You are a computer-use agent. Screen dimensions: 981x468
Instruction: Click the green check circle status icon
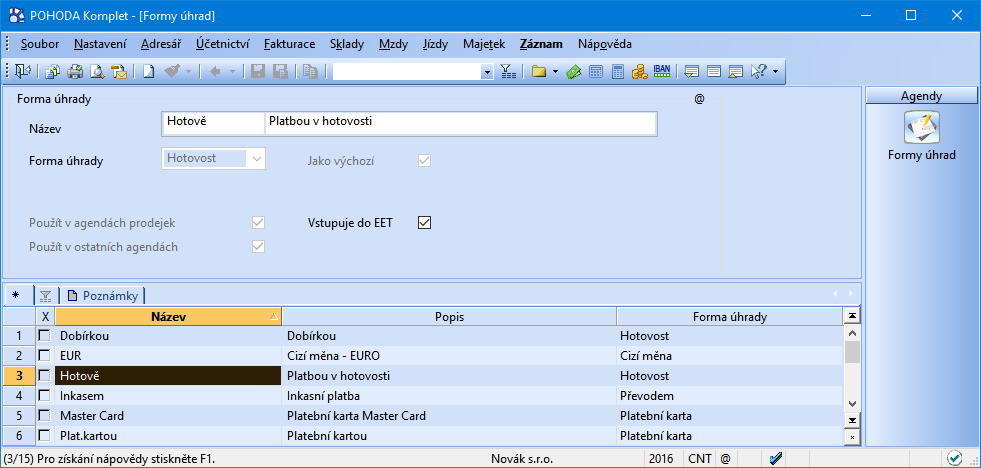(x=954, y=458)
